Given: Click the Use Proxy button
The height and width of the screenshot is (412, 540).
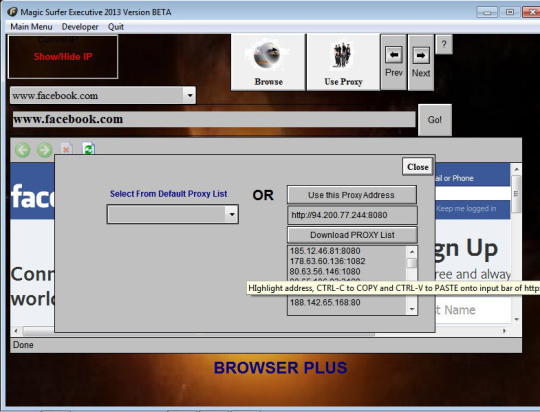Looking at the screenshot, I should pos(343,62).
